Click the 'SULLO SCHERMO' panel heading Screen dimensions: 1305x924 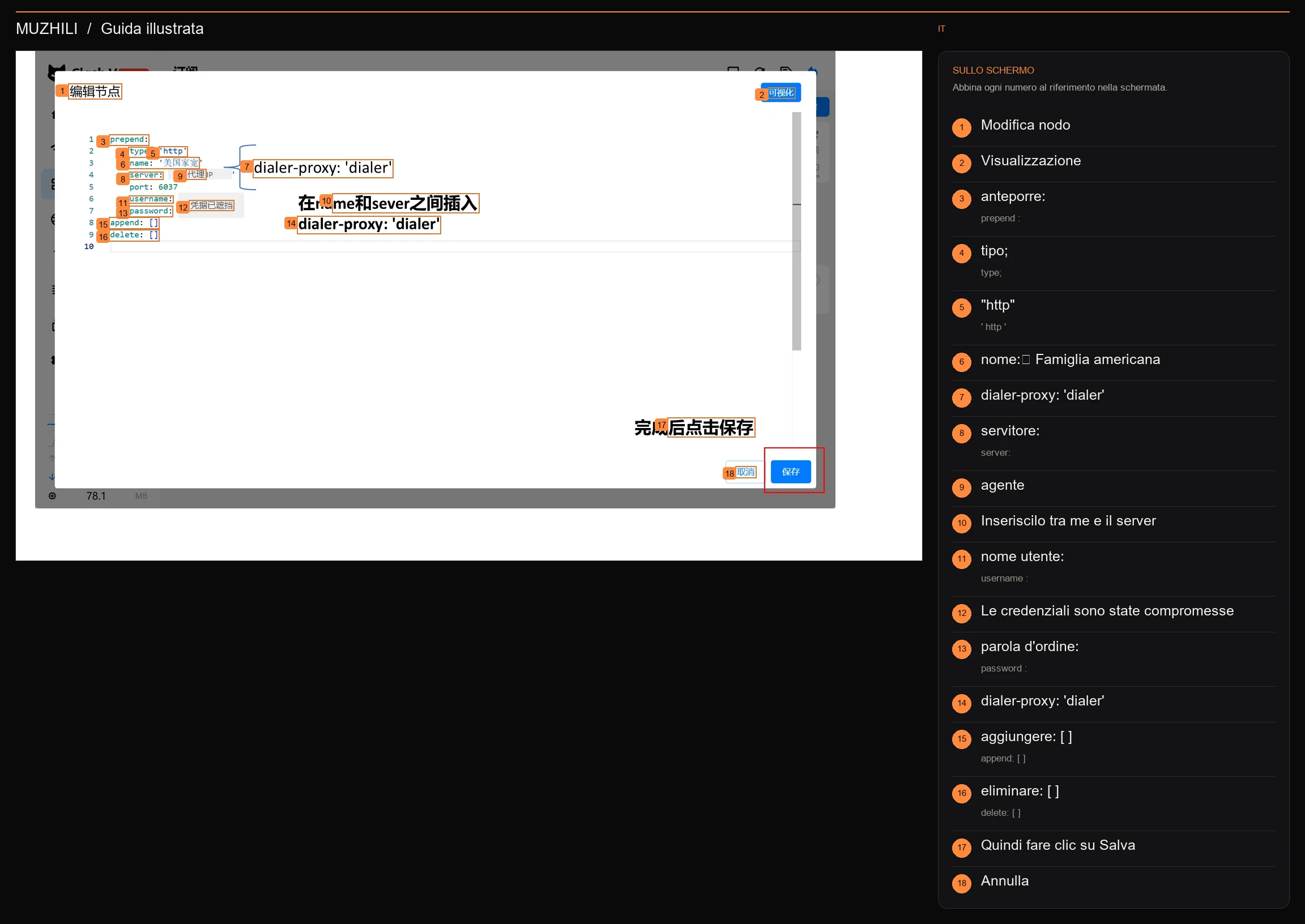coord(993,70)
